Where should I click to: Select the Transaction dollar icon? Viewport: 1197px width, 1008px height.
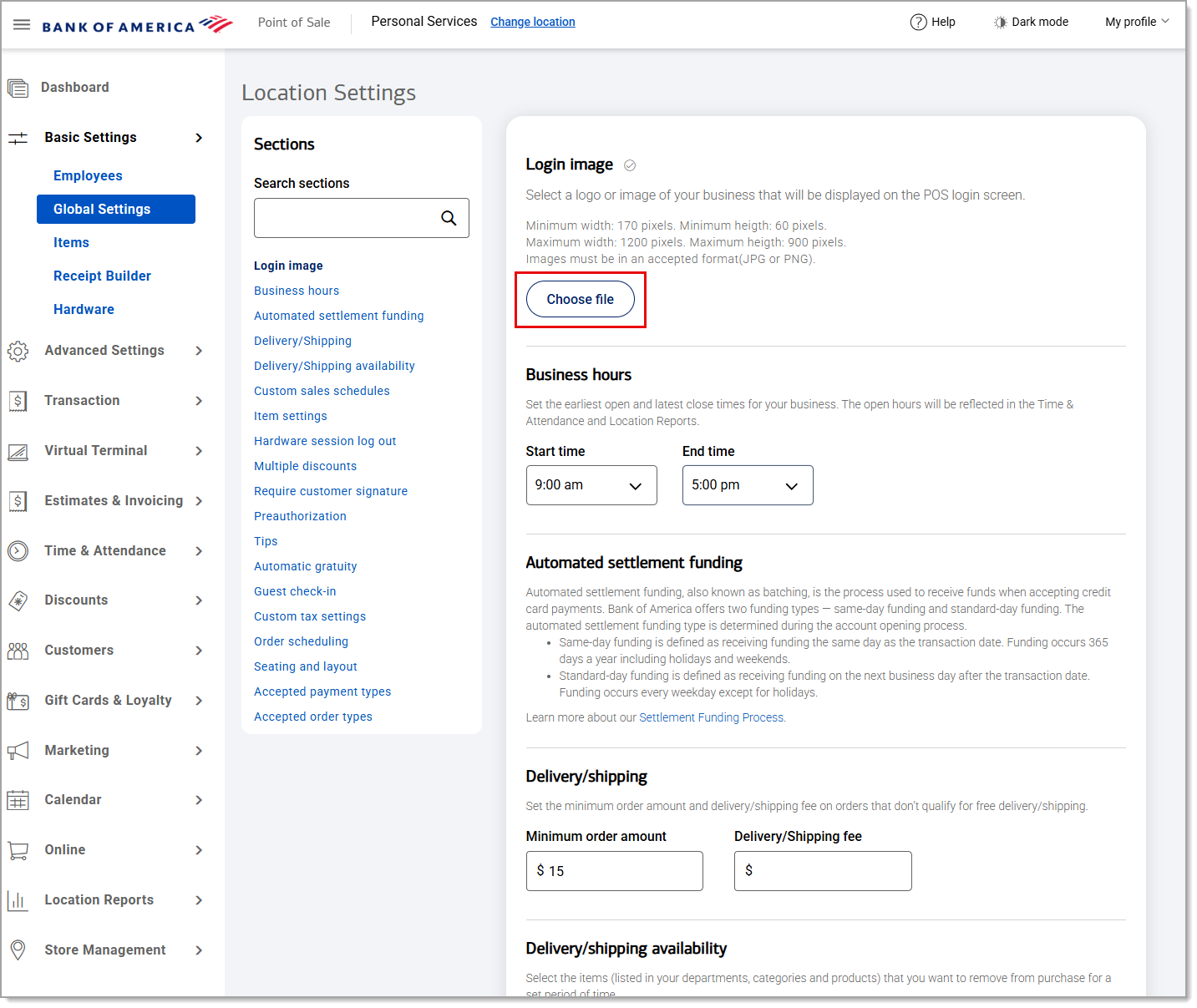point(18,401)
